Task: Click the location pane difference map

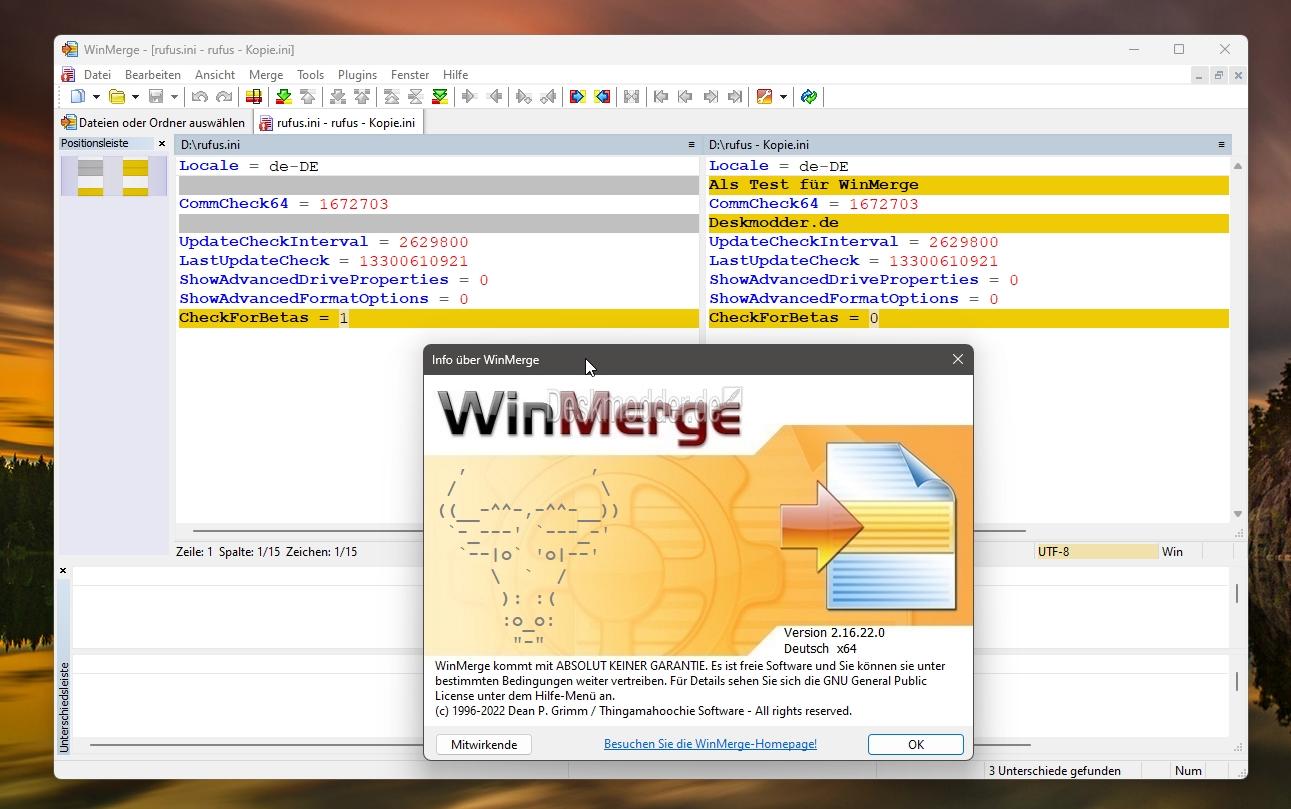Action: (114, 176)
